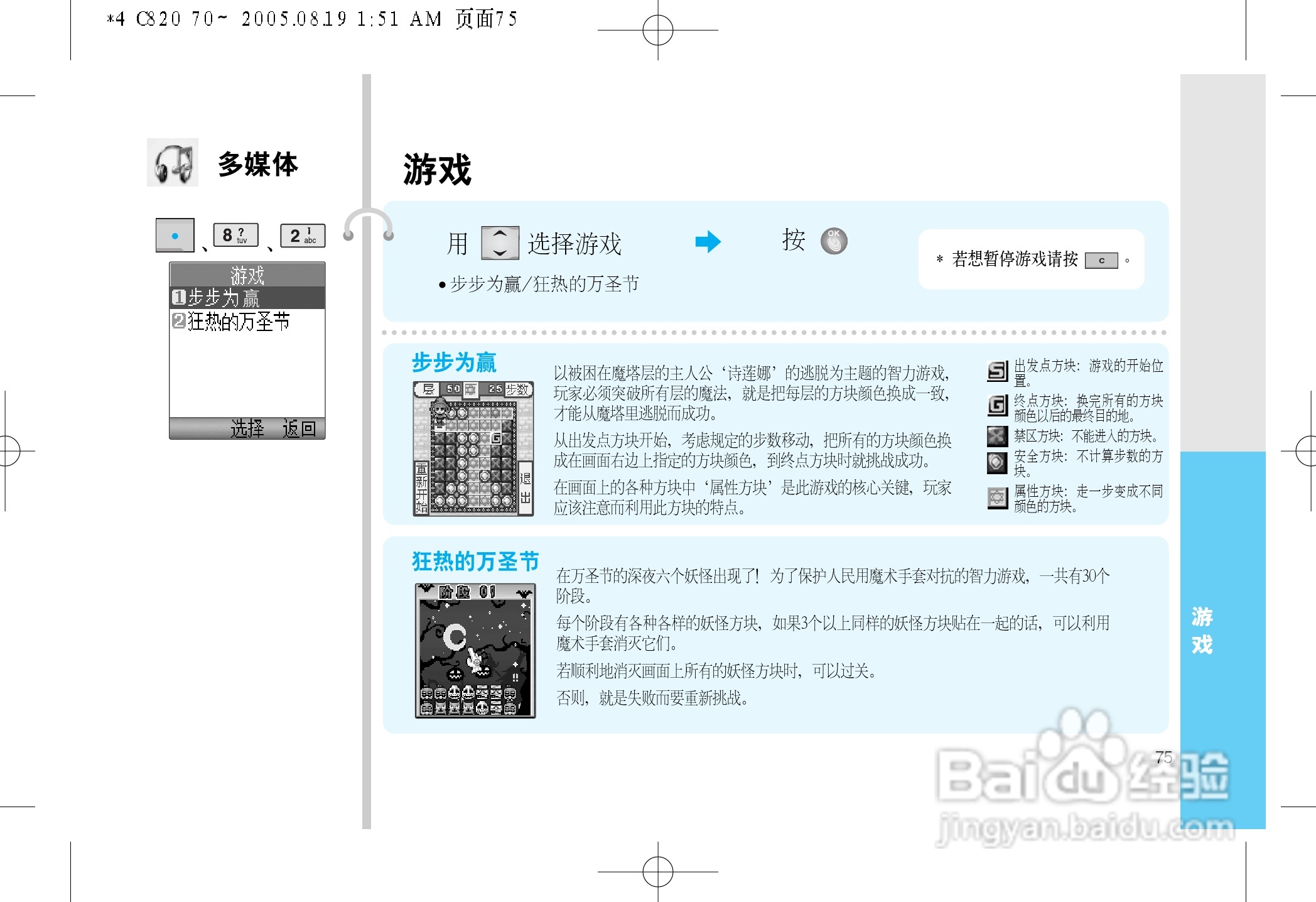
Task: Click the multimedia headphones music icon
Action: point(173,163)
